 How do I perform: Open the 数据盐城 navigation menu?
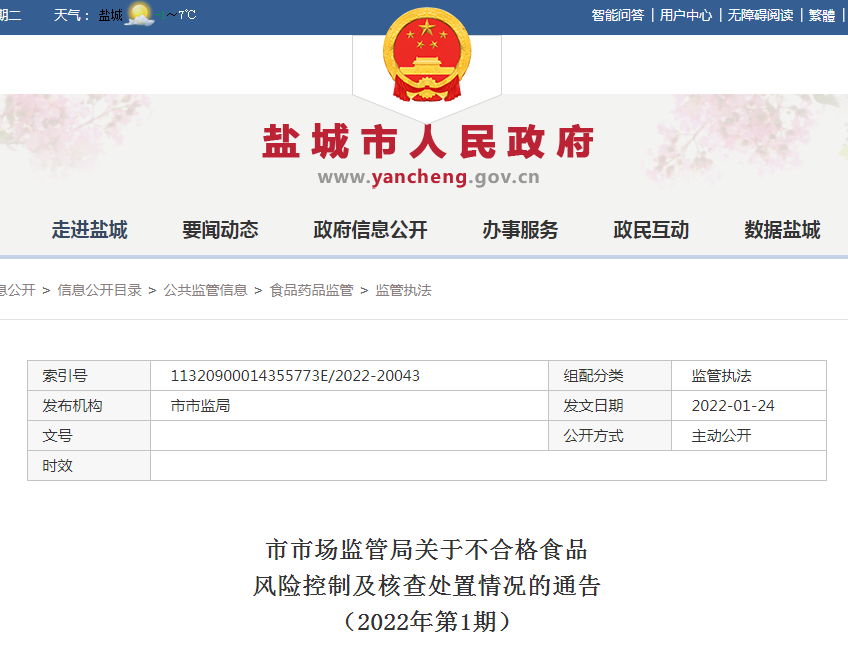pos(782,230)
